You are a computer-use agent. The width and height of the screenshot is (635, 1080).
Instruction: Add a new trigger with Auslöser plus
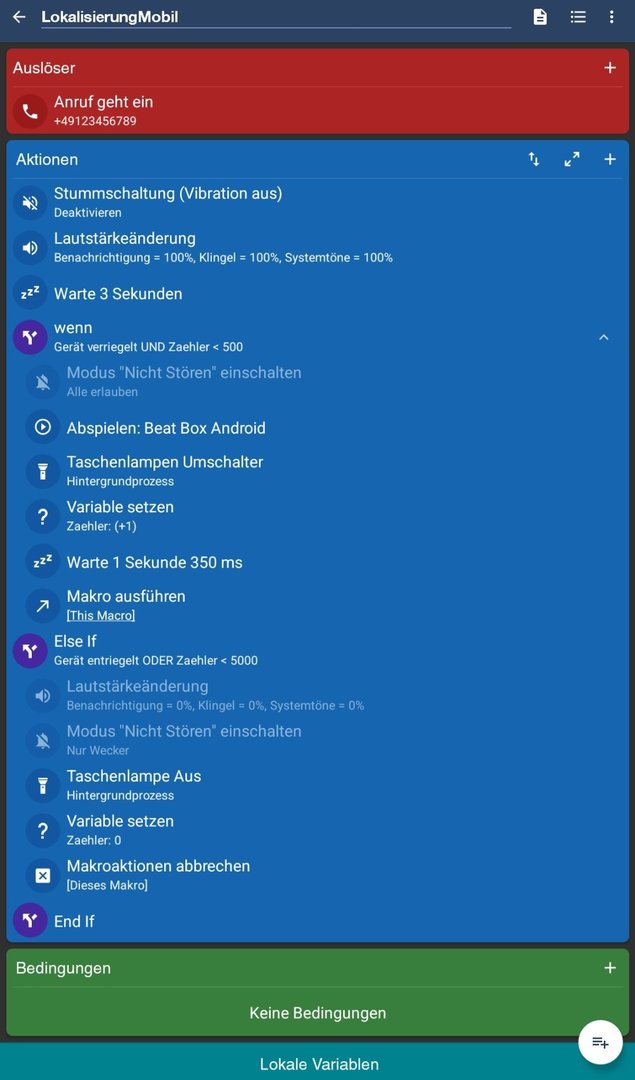point(609,68)
